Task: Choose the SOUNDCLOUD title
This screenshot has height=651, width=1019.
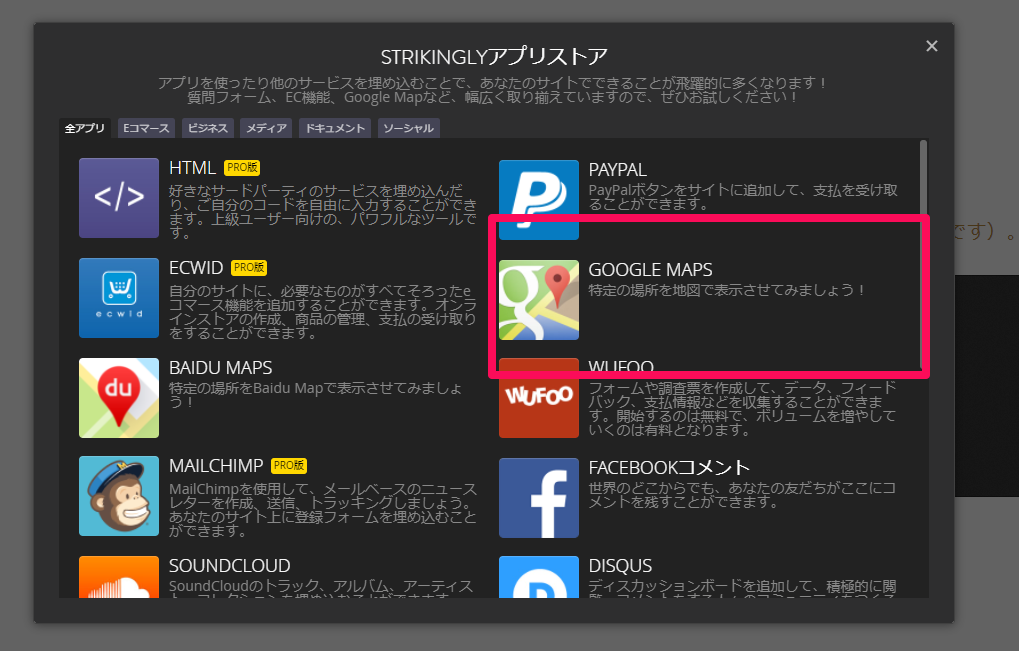Action: pos(230,566)
